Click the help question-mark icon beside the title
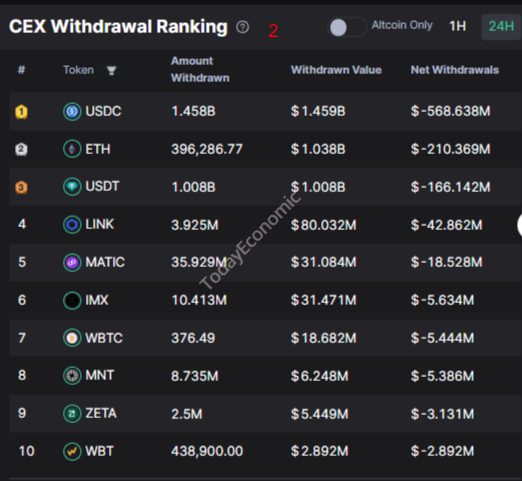522x481 pixels. (x=242, y=27)
